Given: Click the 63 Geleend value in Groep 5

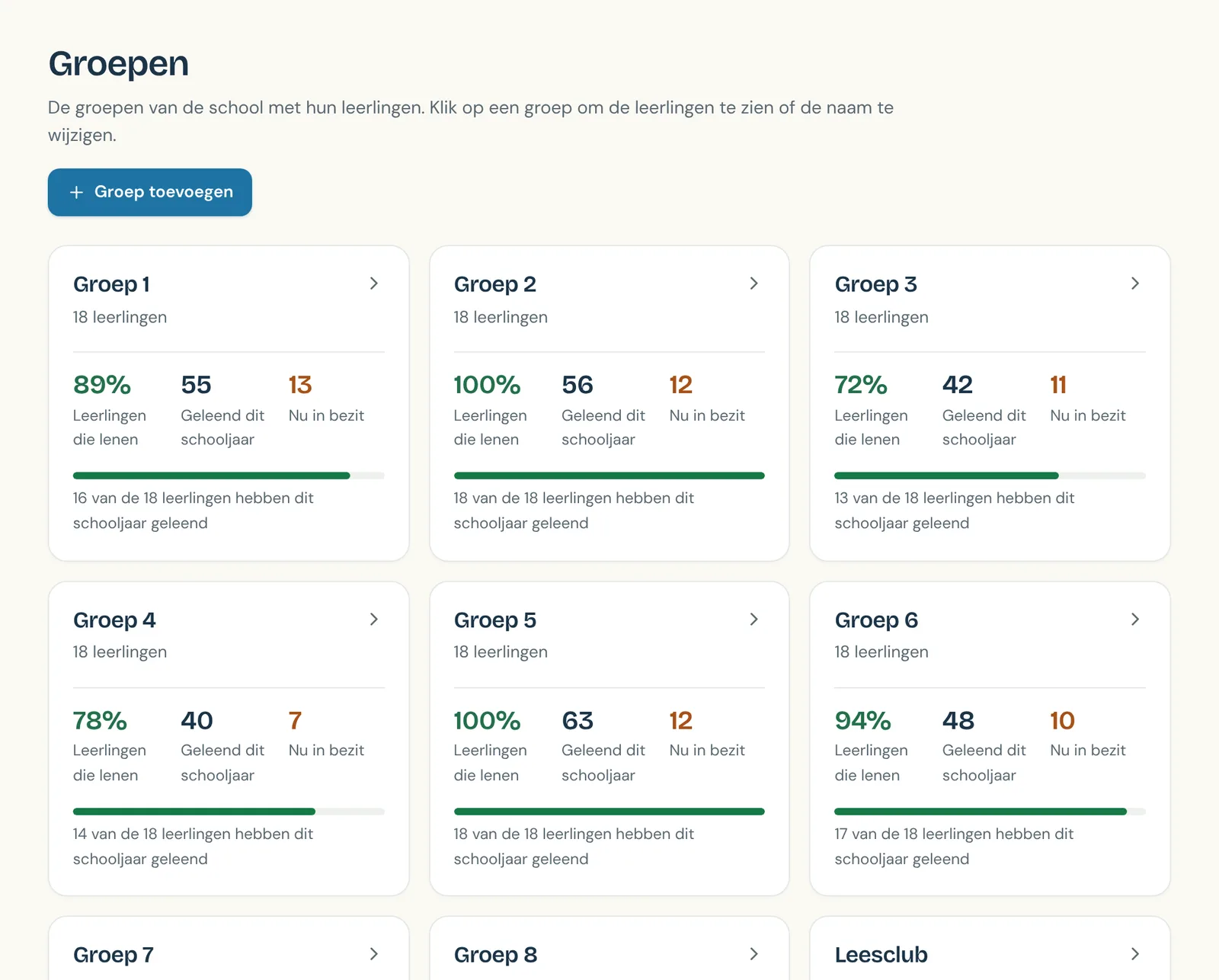Looking at the screenshot, I should [578, 720].
